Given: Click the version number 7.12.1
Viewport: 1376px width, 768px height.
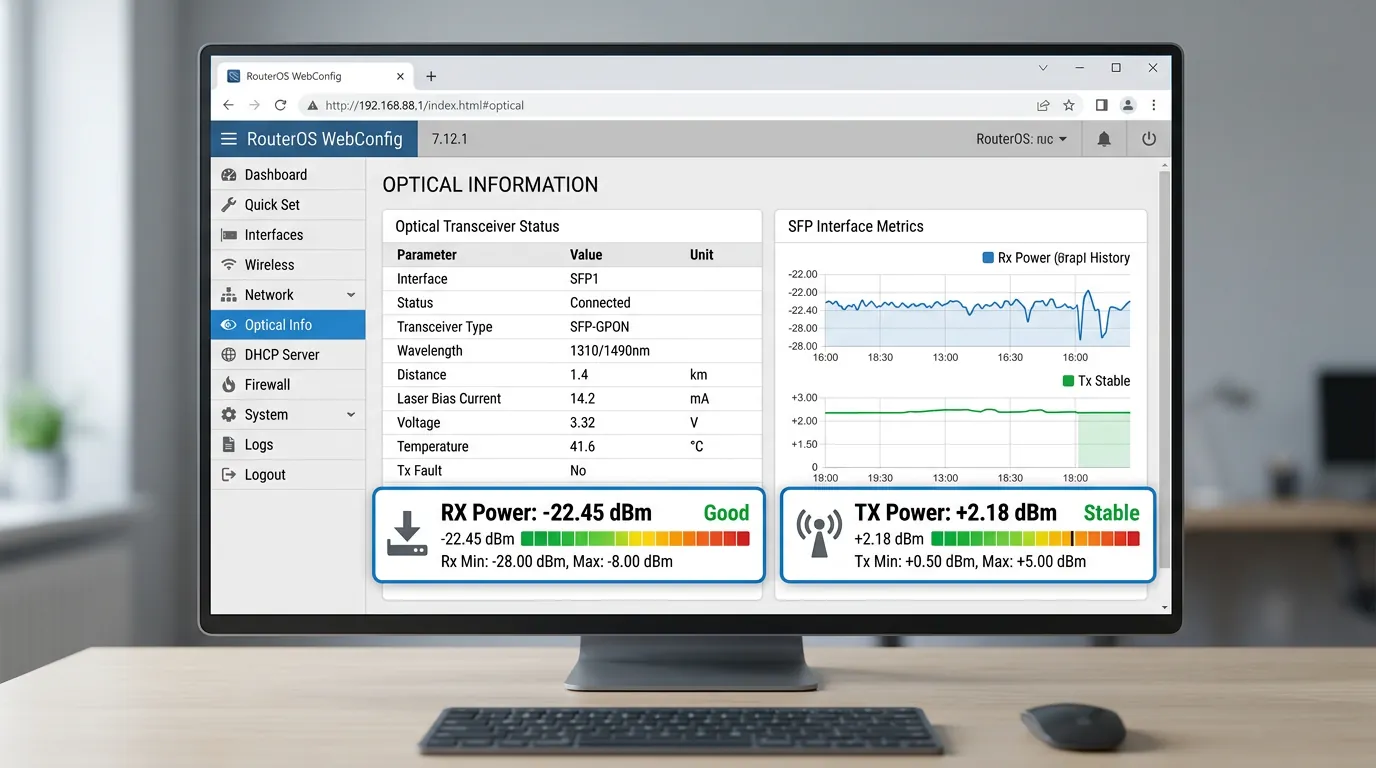Looking at the screenshot, I should point(450,139).
